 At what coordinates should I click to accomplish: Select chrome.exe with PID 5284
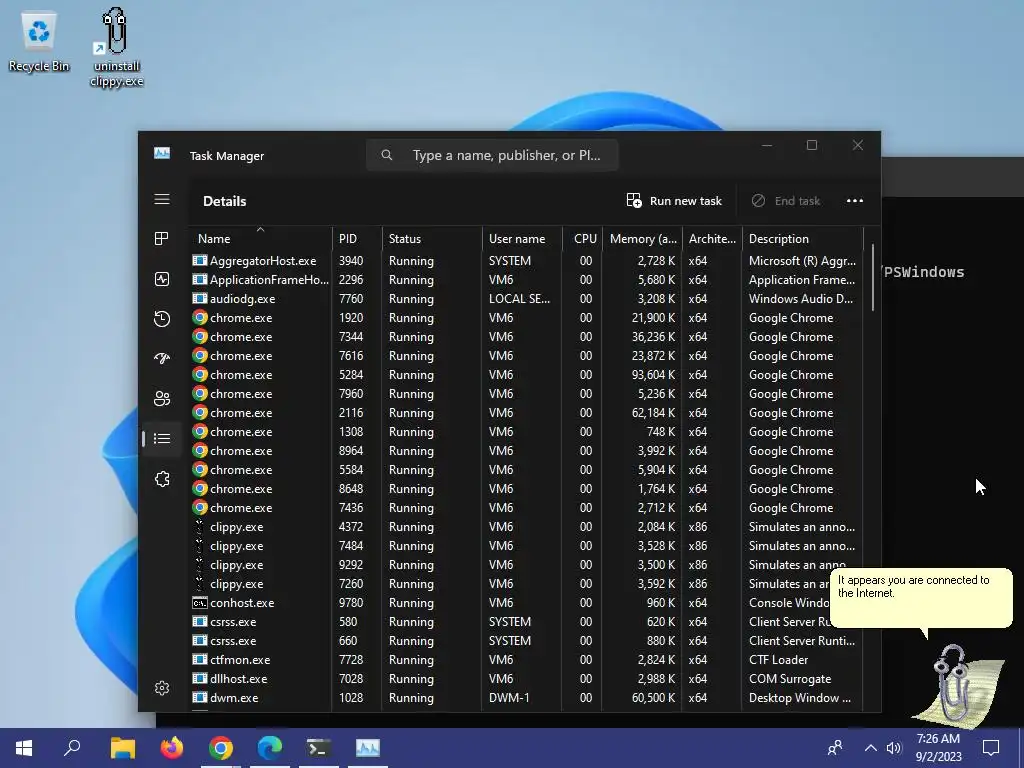pos(526,375)
